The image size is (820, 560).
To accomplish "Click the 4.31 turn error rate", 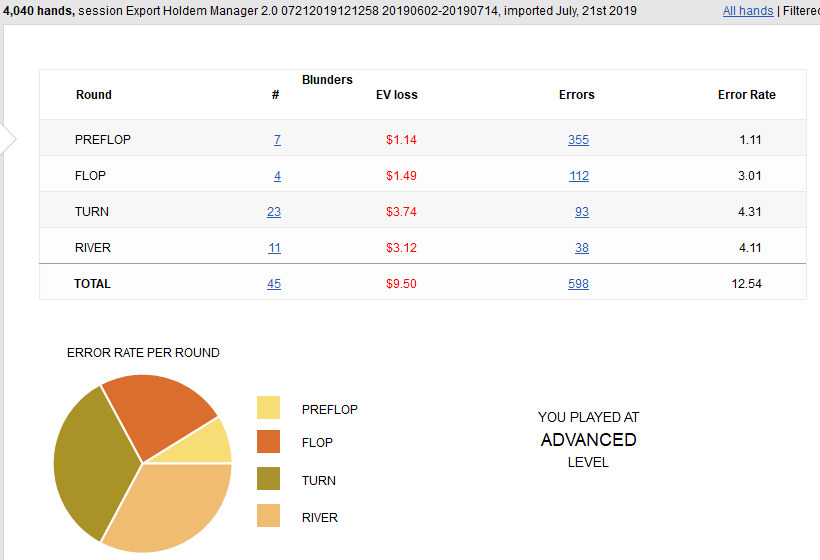I will pyautogui.click(x=749, y=212).
